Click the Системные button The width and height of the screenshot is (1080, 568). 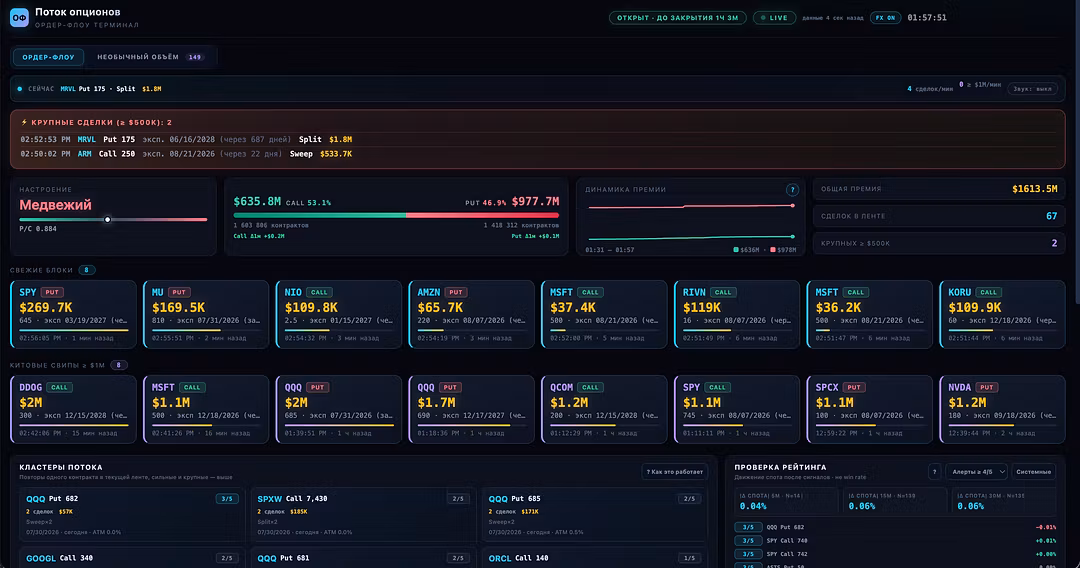(1033, 472)
